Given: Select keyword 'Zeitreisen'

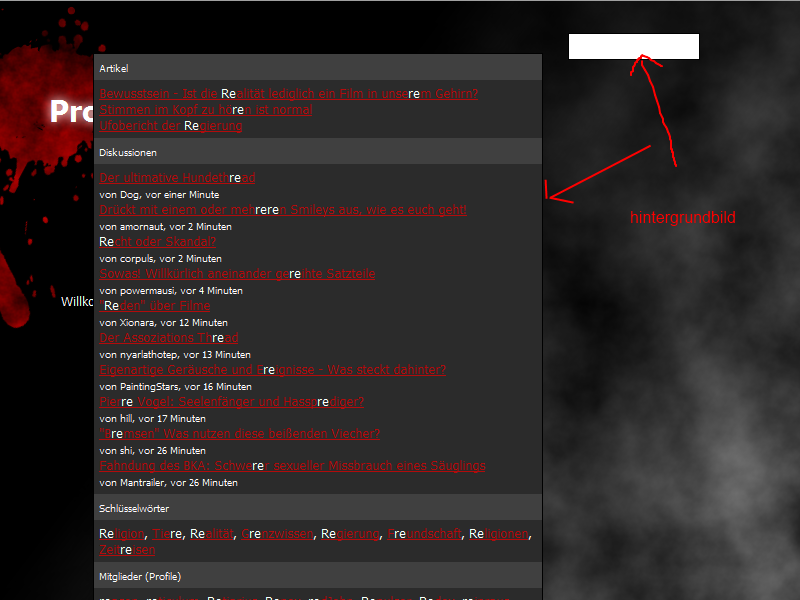Looking at the screenshot, I should 127,550.
